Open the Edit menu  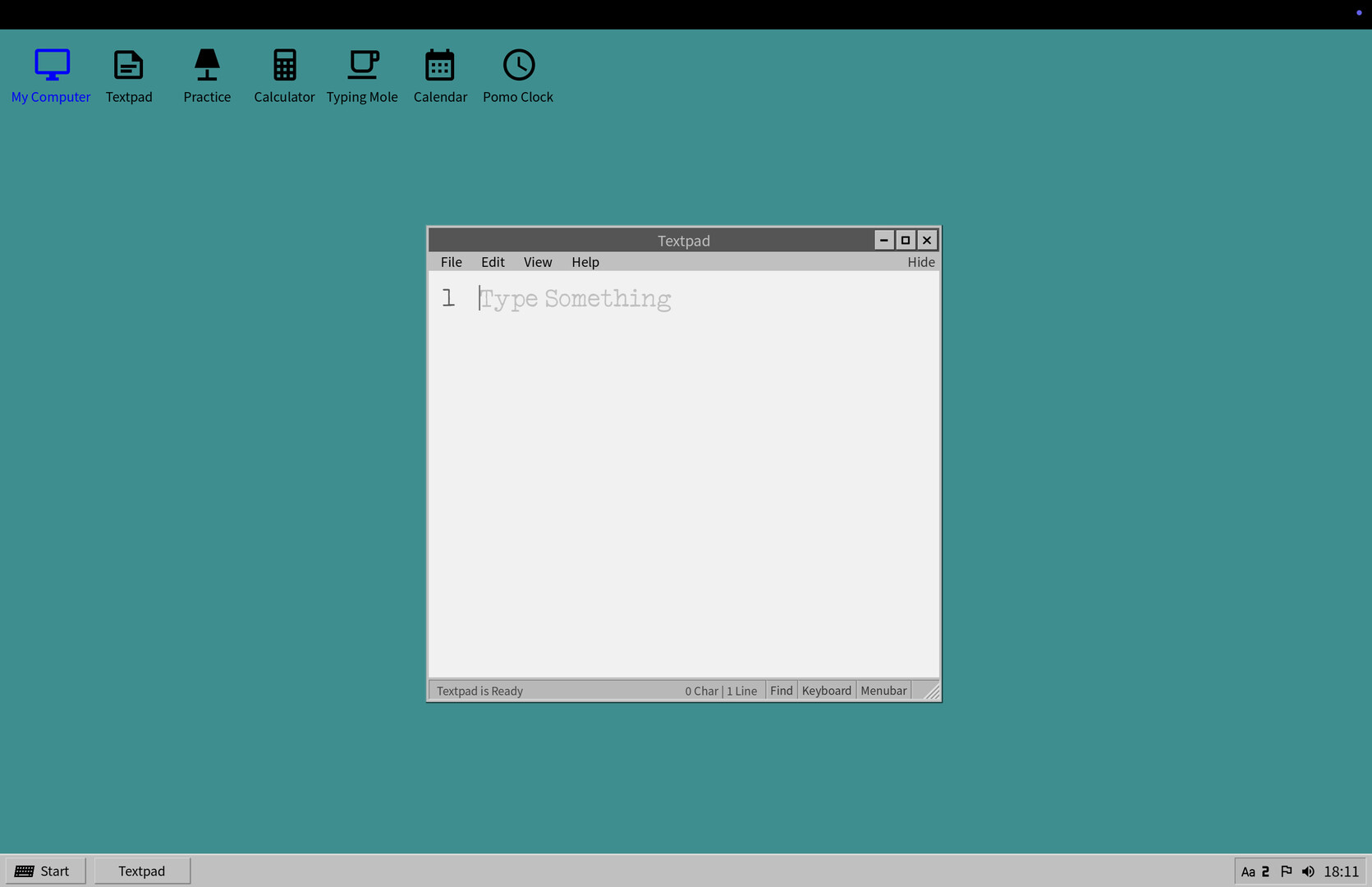click(x=492, y=261)
